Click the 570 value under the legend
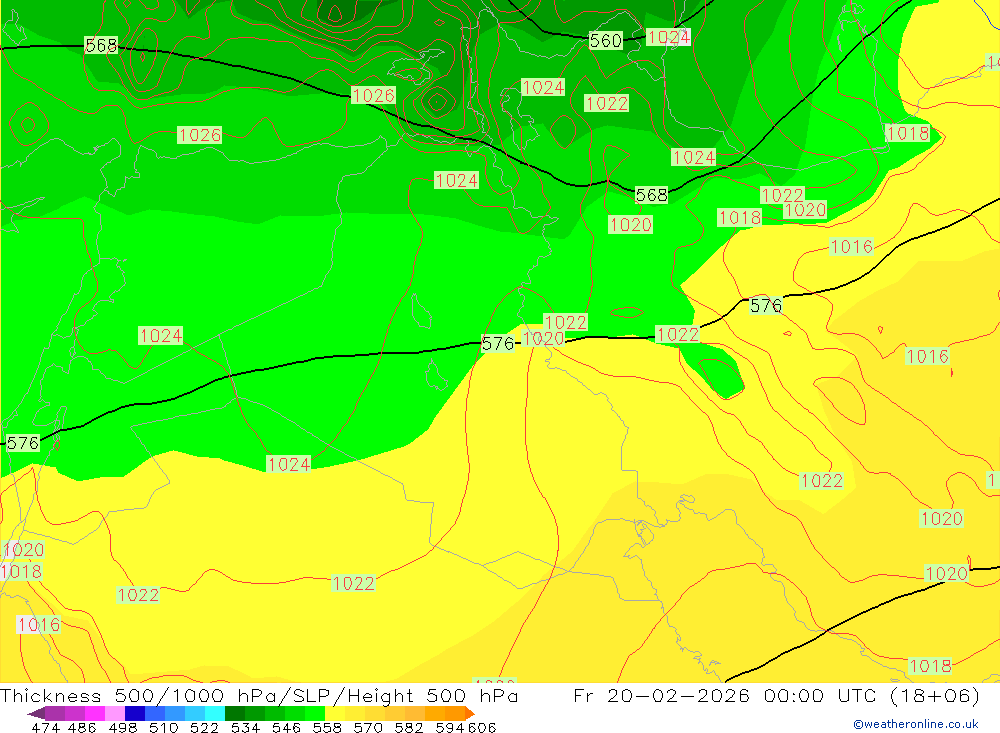Viewport: 1000px width, 733px height. point(368,727)
